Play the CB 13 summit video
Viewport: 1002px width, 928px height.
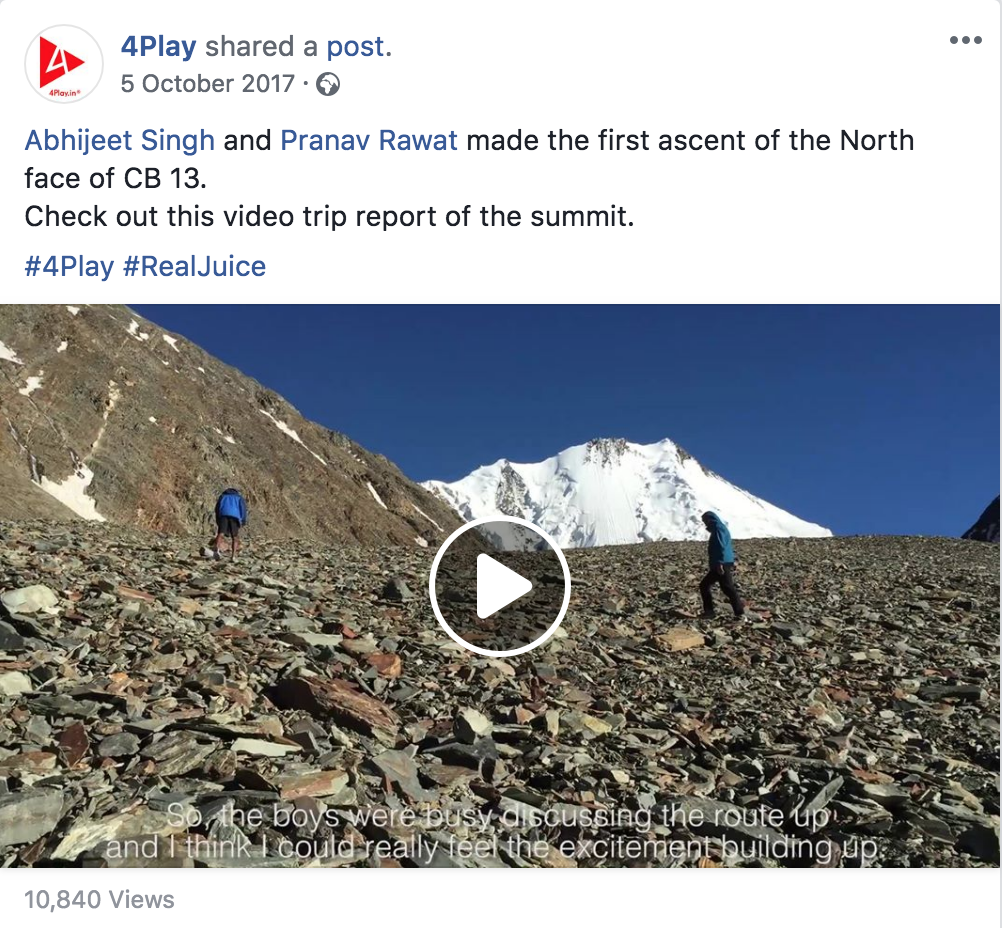tap(500, 586)
